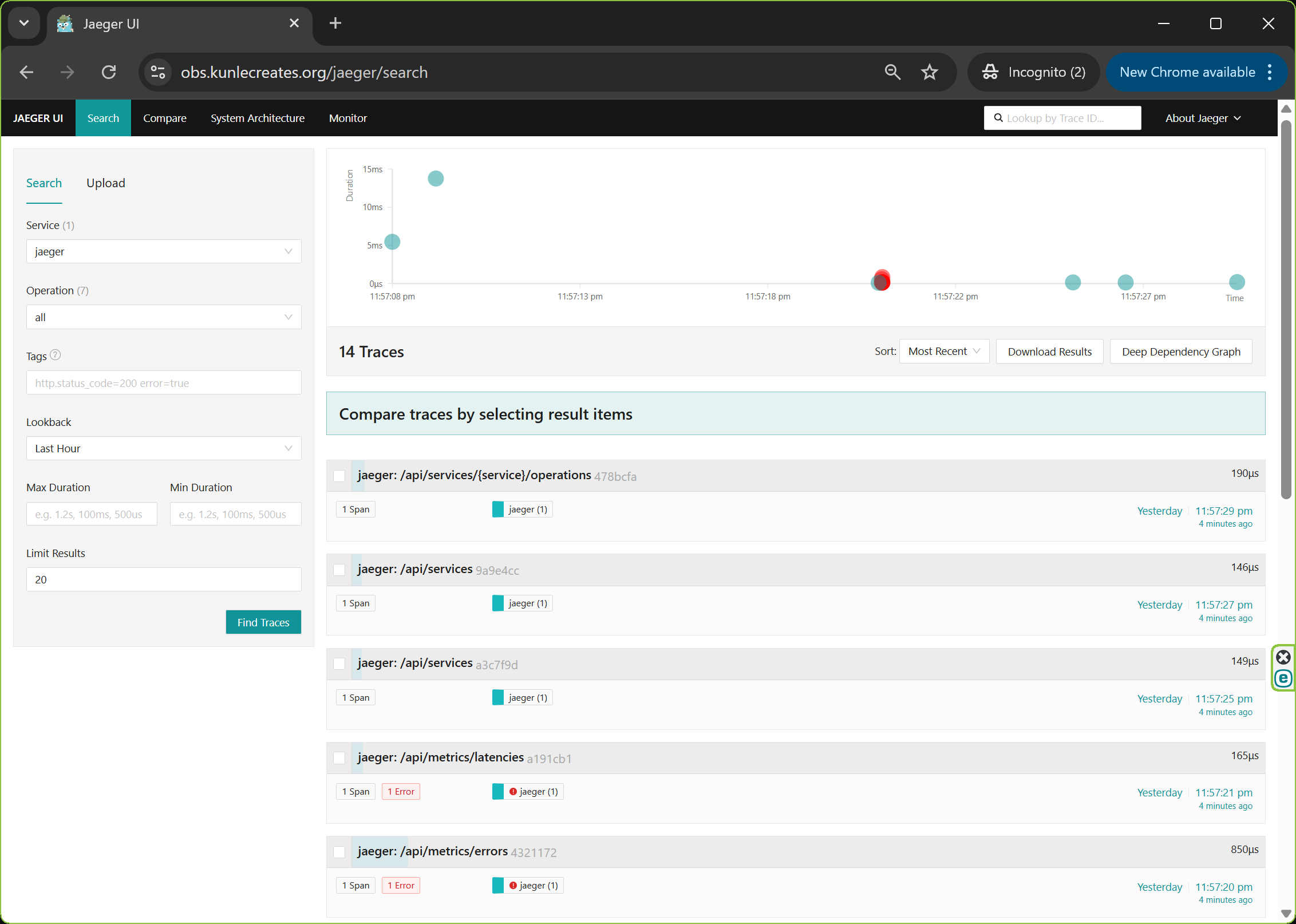Click the red error icon on 4321172 trace
The width and height of the screenshot is (1296, 924).
coord(513,886)
